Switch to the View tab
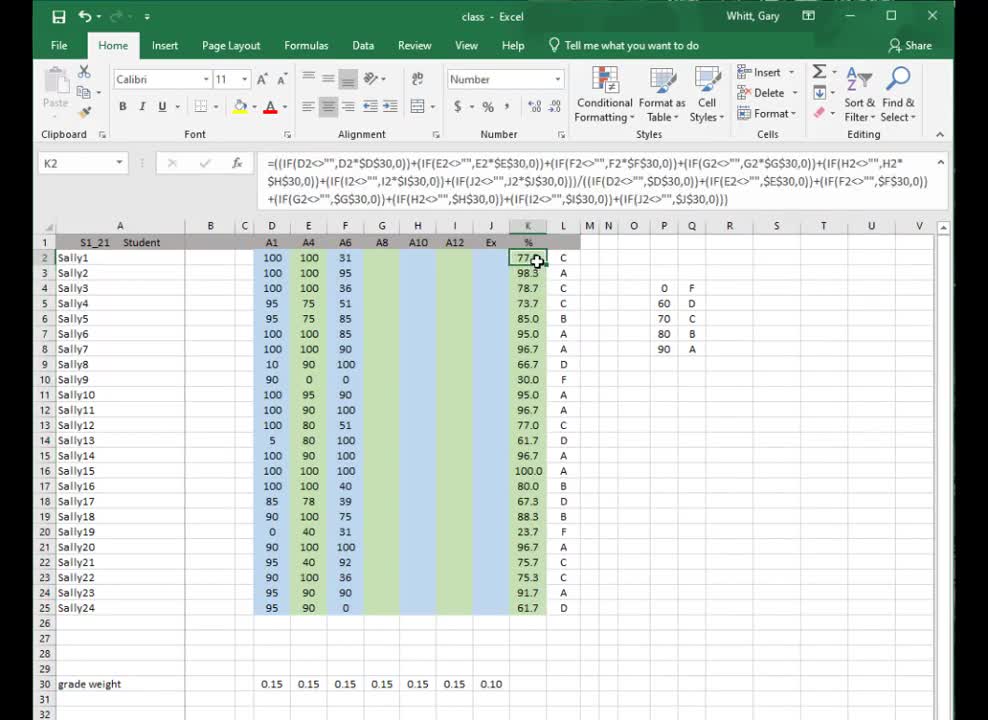 (466, 45)
